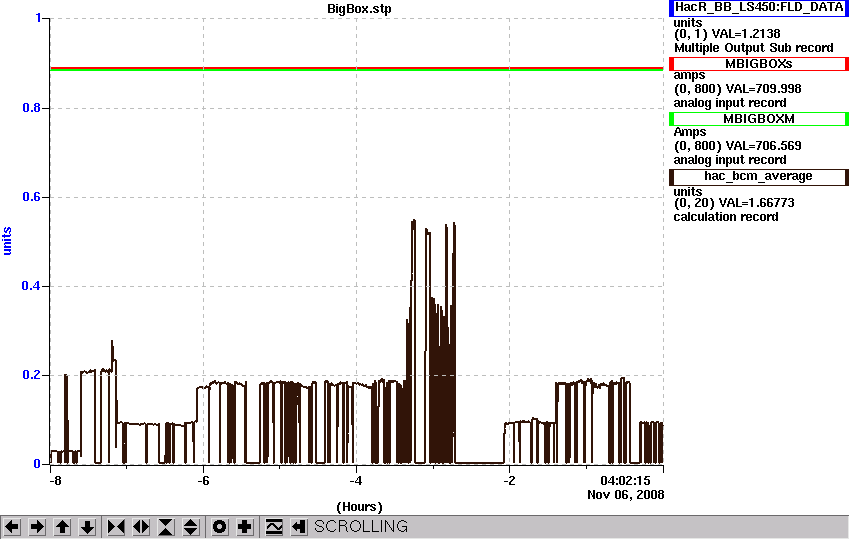The image size is (849, 539).
Task: Select the MBIGBOXs curve legend entry
Action: [x=759, y=64]
